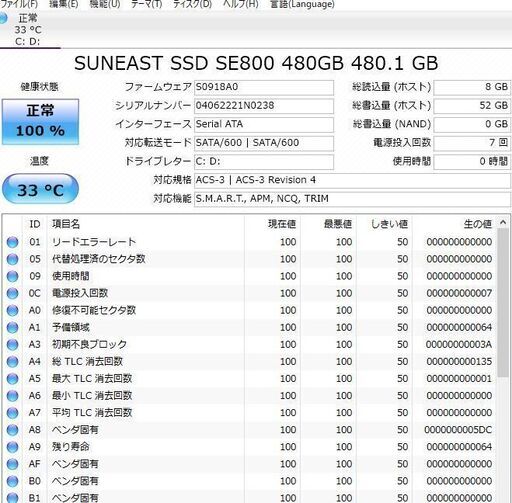Viewport: 512px width, 503px height.
Task: Click status icon for row A9 残り寿命
Action: pyautogui.click(x=12, y=447)
